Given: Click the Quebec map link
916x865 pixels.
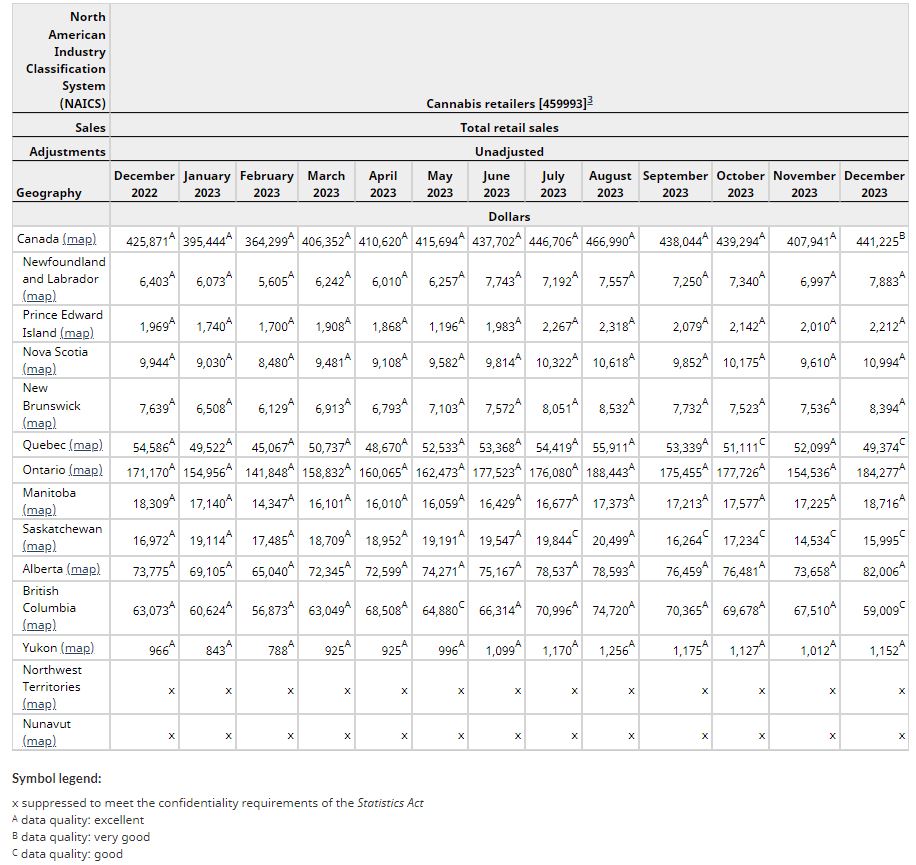Looking at the screenshot, I should (86, 446).
